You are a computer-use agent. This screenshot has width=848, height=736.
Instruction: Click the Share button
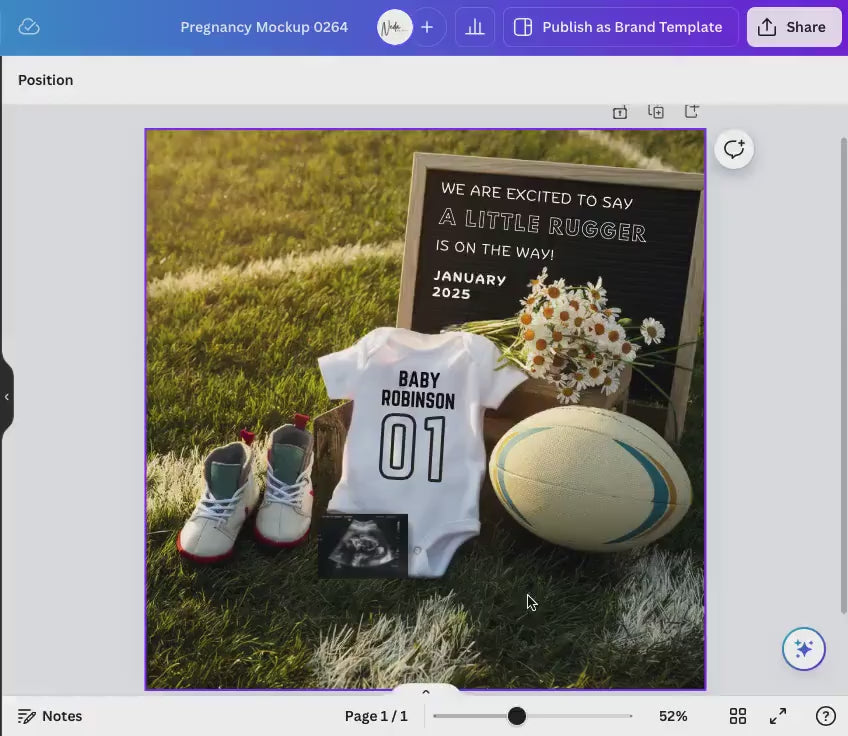pyautogui.click(x=793, y=27)
